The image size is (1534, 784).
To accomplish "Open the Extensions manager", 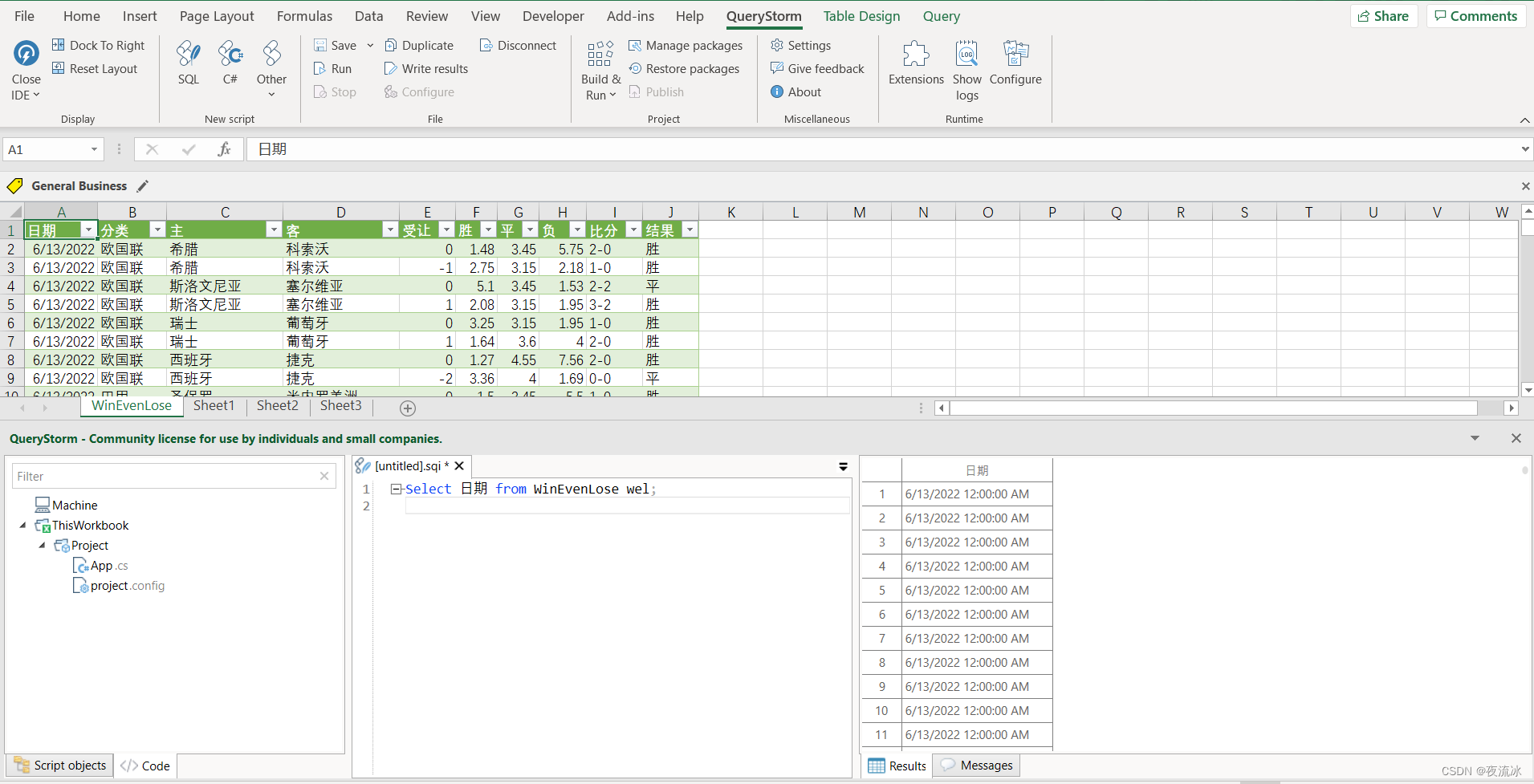I will click(x=916, y=66).
